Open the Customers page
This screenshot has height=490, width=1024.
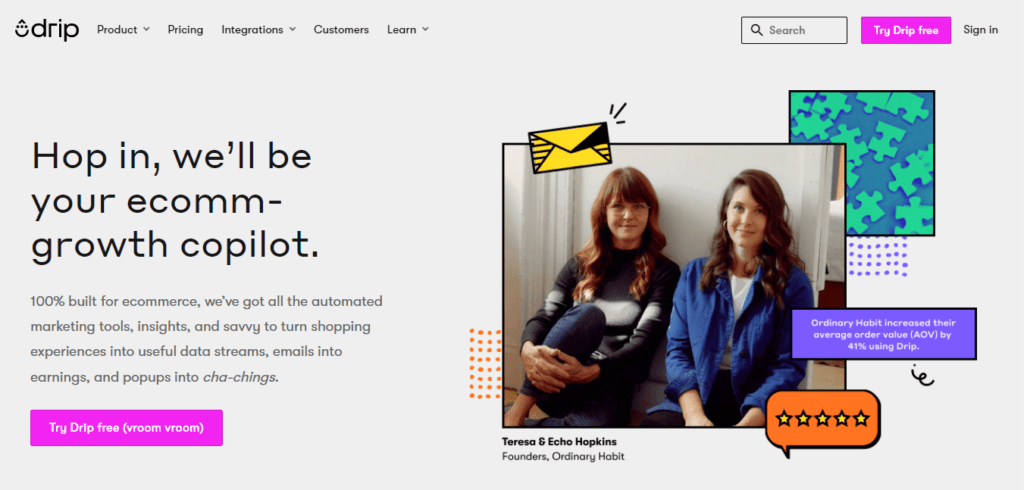click(x=341, y=29)
